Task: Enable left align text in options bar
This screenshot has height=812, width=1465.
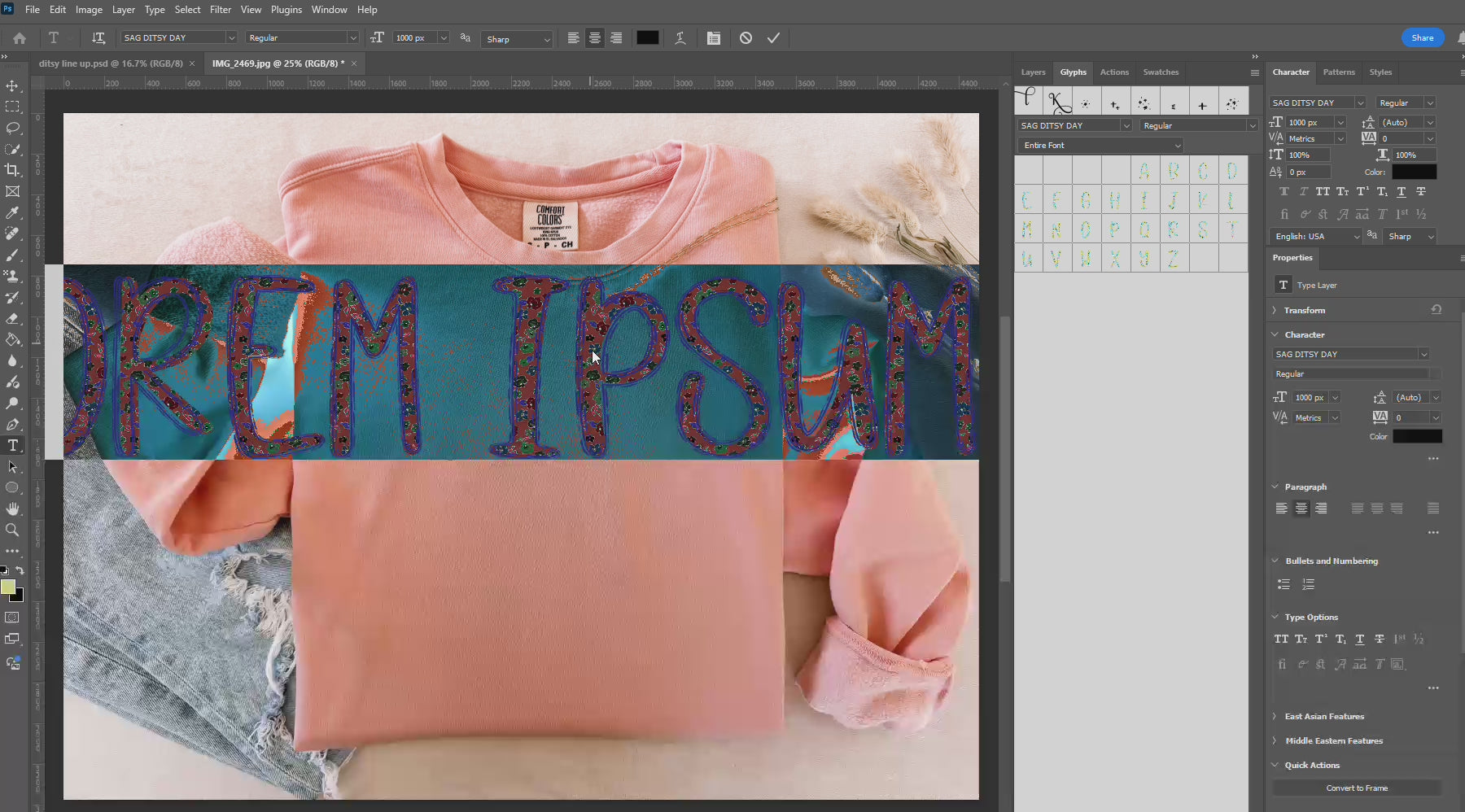Action: pyautogui.click(x=574, y=38)
